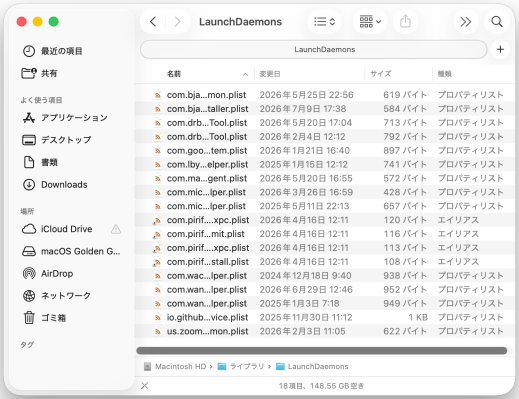
Task: Go to Macintosh HD in path bar
Action: pos(175,367)
